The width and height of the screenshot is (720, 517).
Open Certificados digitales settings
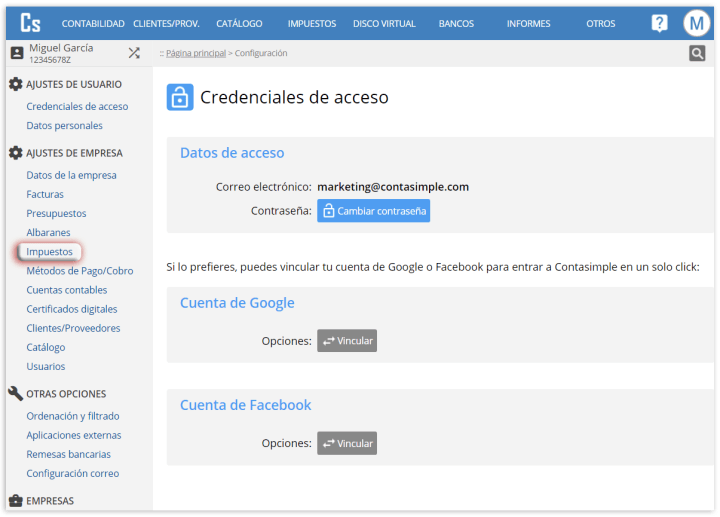[x=72, y=309]
